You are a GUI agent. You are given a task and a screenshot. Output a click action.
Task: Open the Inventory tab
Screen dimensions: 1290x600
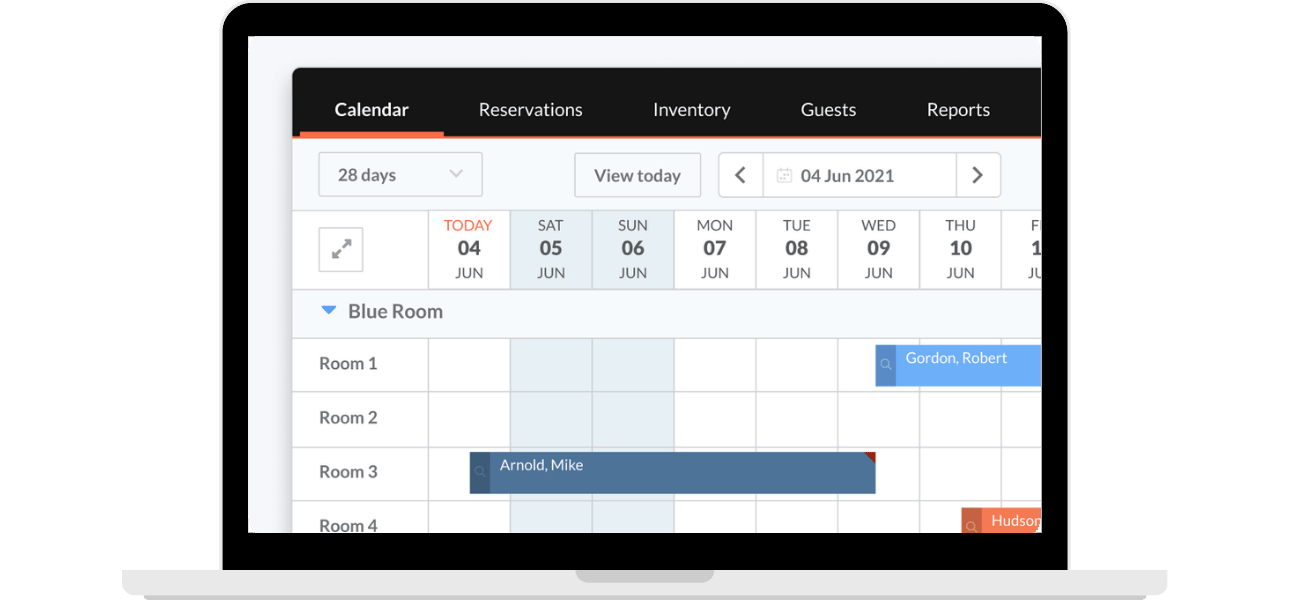(x=691, y=110)
